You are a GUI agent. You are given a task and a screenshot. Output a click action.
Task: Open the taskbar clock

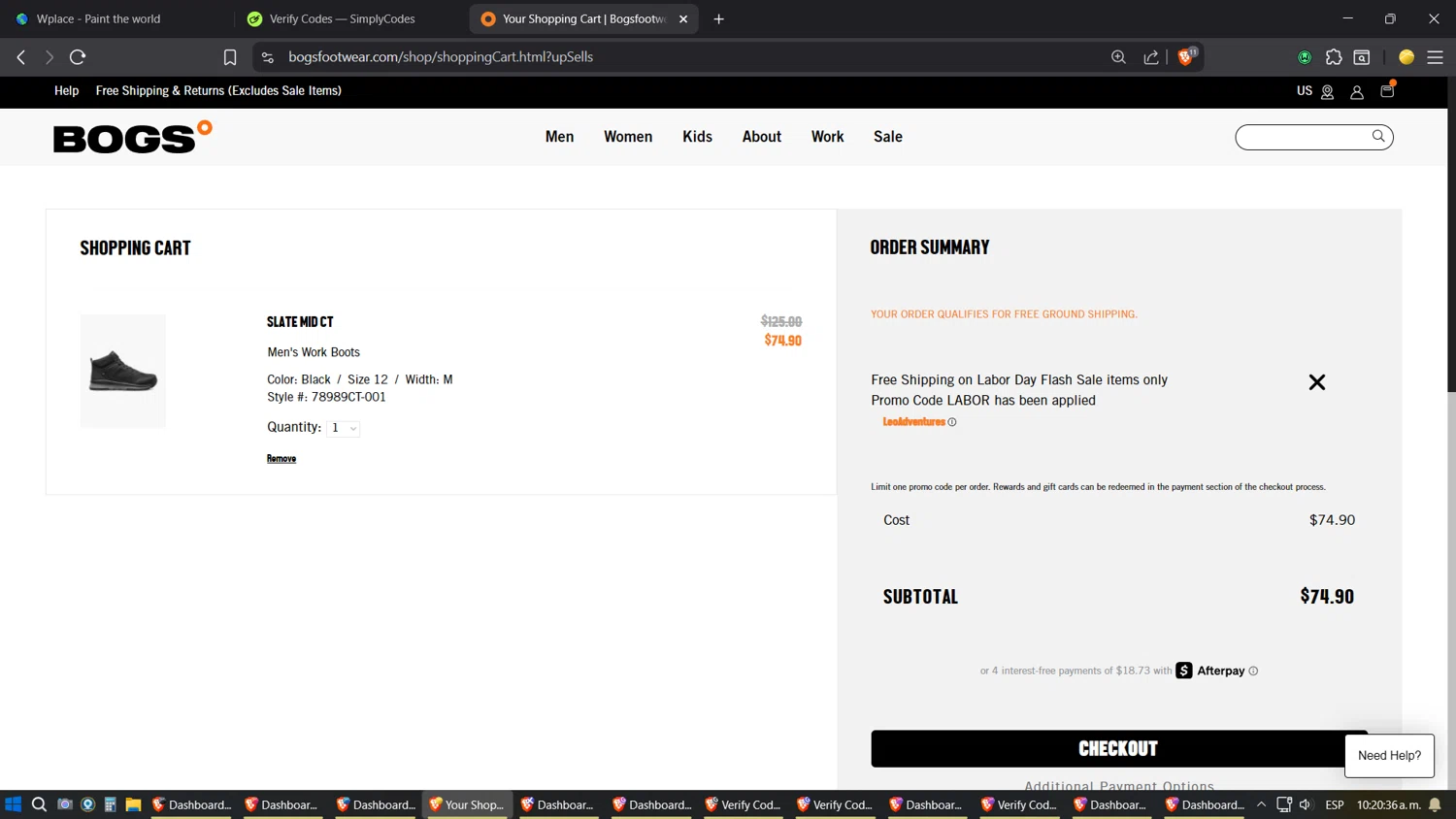(1388, 804)
